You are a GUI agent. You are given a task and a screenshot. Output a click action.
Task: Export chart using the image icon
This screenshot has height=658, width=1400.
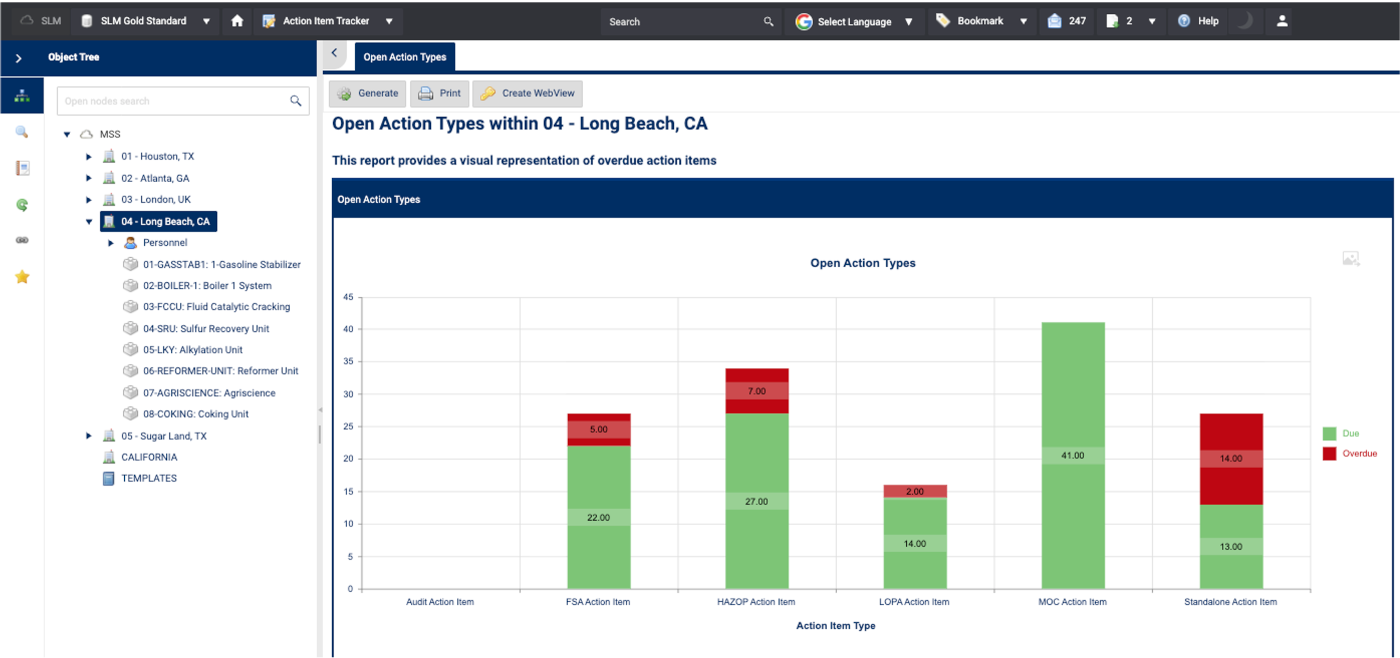point(1350,259)
